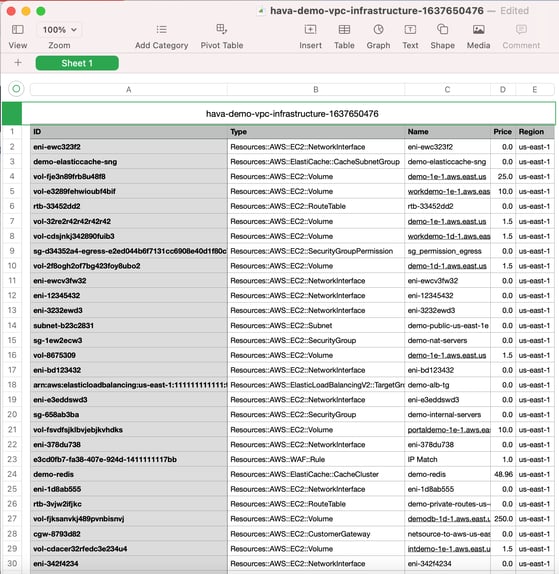The image size is (559, 574).
Task: Click cell demo-elasticcache-sng in ID column
Action: coord(128,162)
